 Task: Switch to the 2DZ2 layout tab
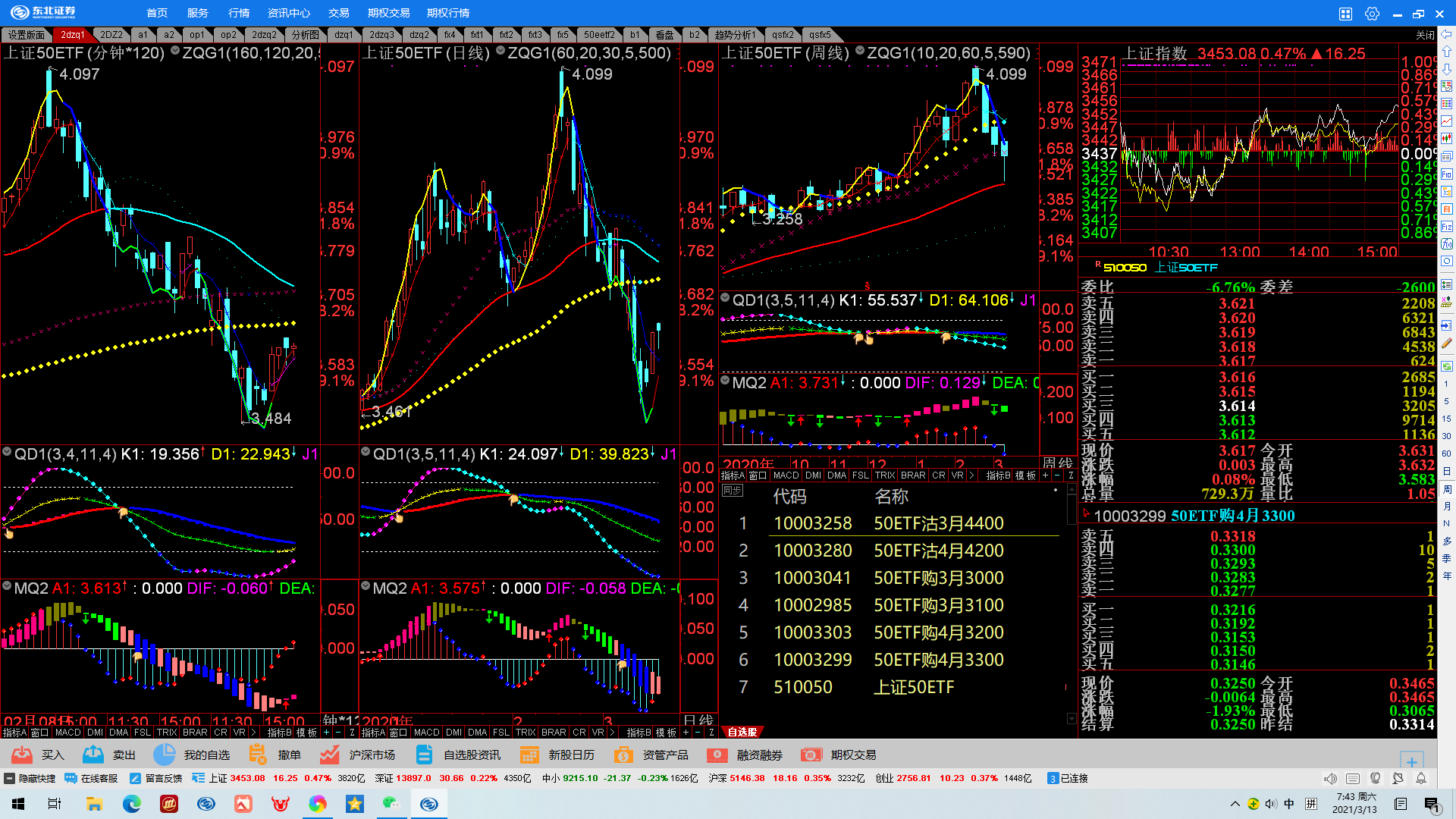[111, 35]
